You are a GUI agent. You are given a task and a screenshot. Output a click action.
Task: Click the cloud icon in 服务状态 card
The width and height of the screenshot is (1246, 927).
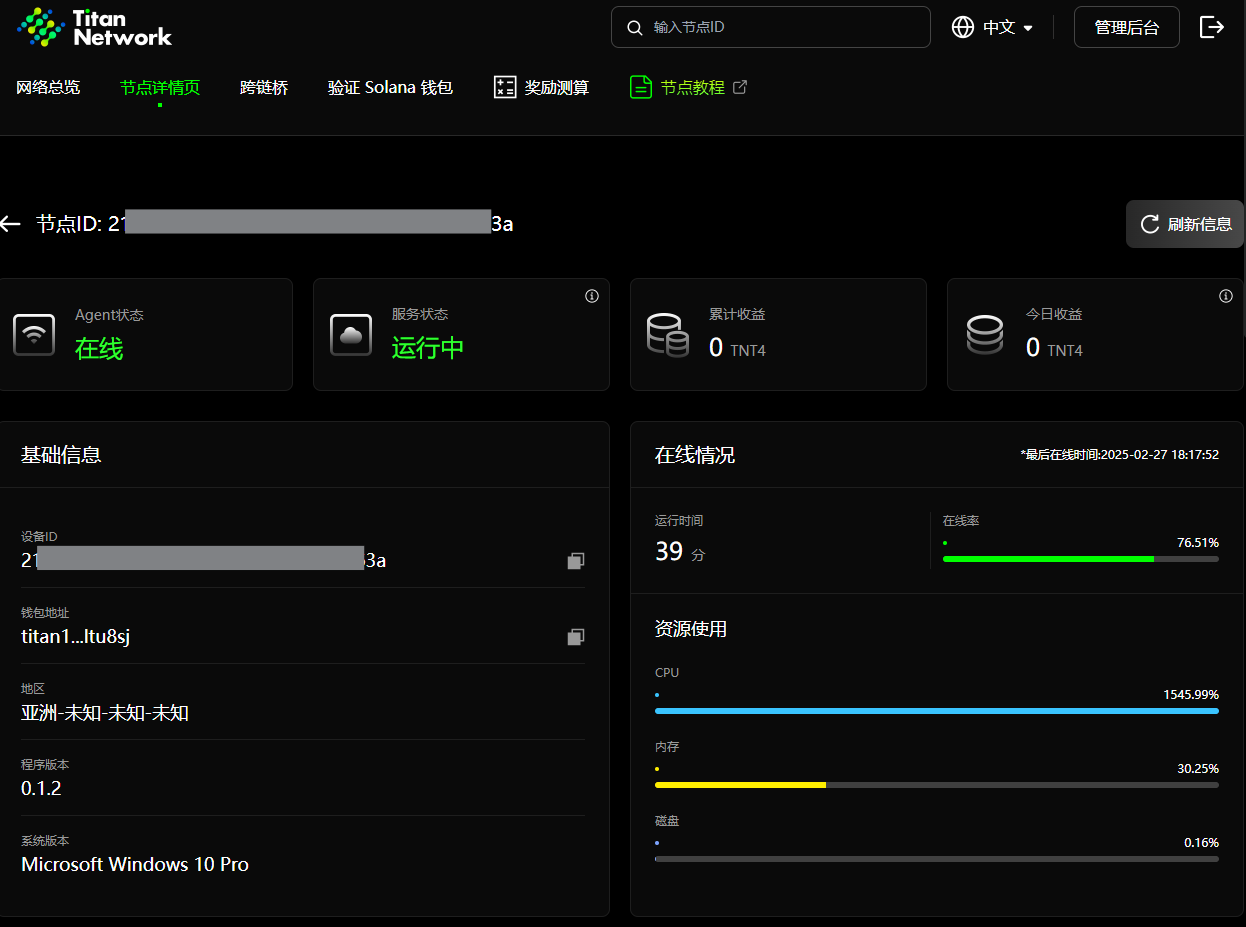(x=351, y=334)
